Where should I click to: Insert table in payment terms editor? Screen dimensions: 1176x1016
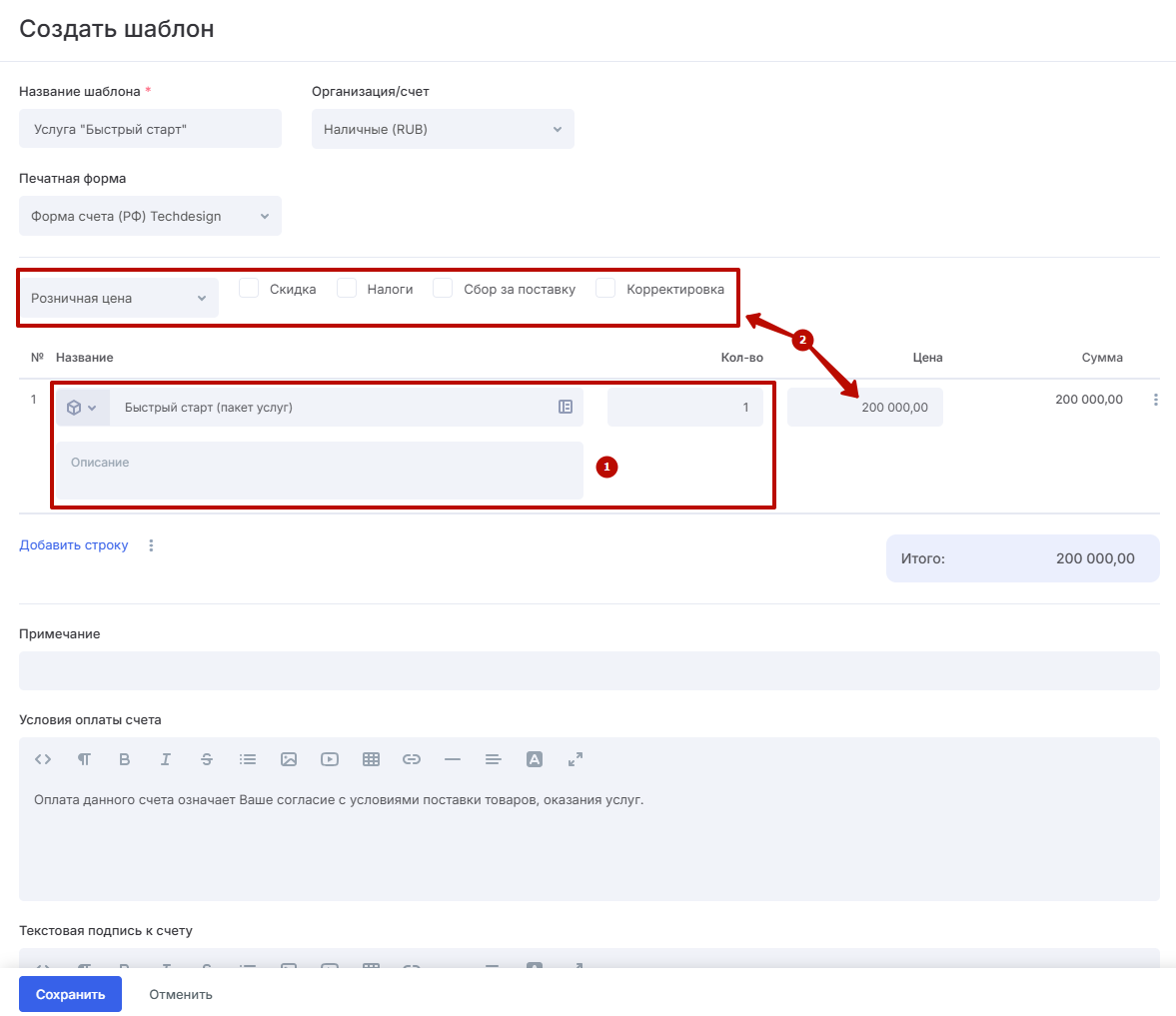371,759
